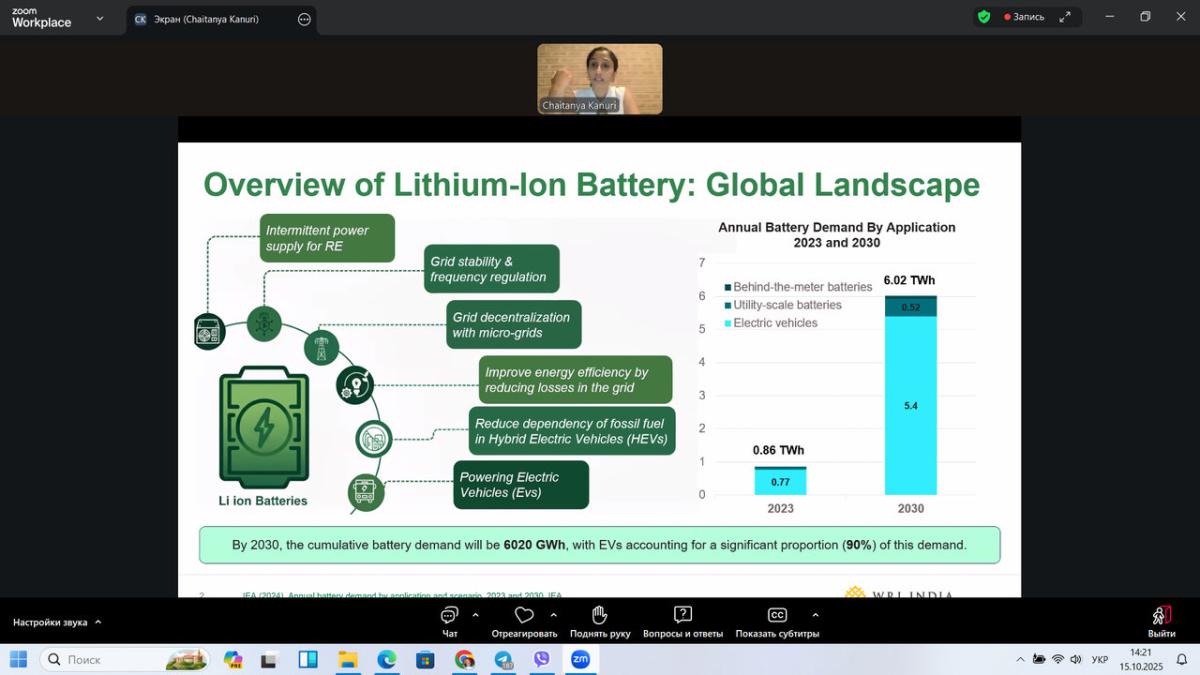Open the Zoom Workplace dropdown menu
The height and width of the screenshot is (675, 1200).
(x=99, y=18)
